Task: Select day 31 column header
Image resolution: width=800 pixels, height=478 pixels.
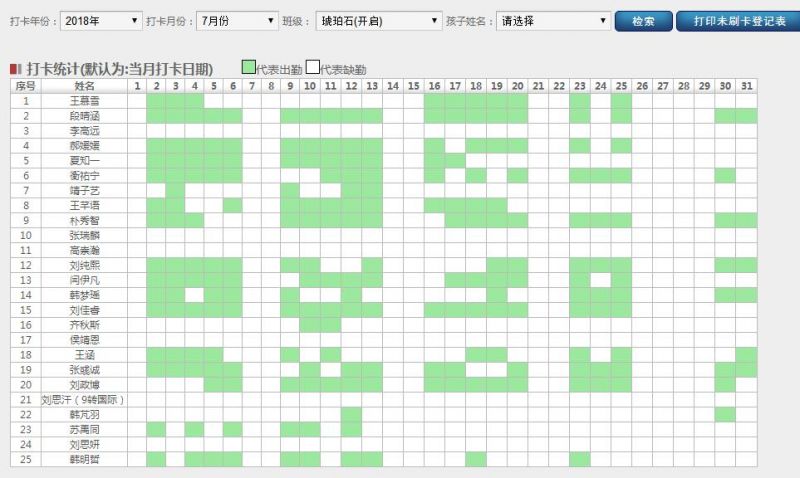Action: coord(746,86)
